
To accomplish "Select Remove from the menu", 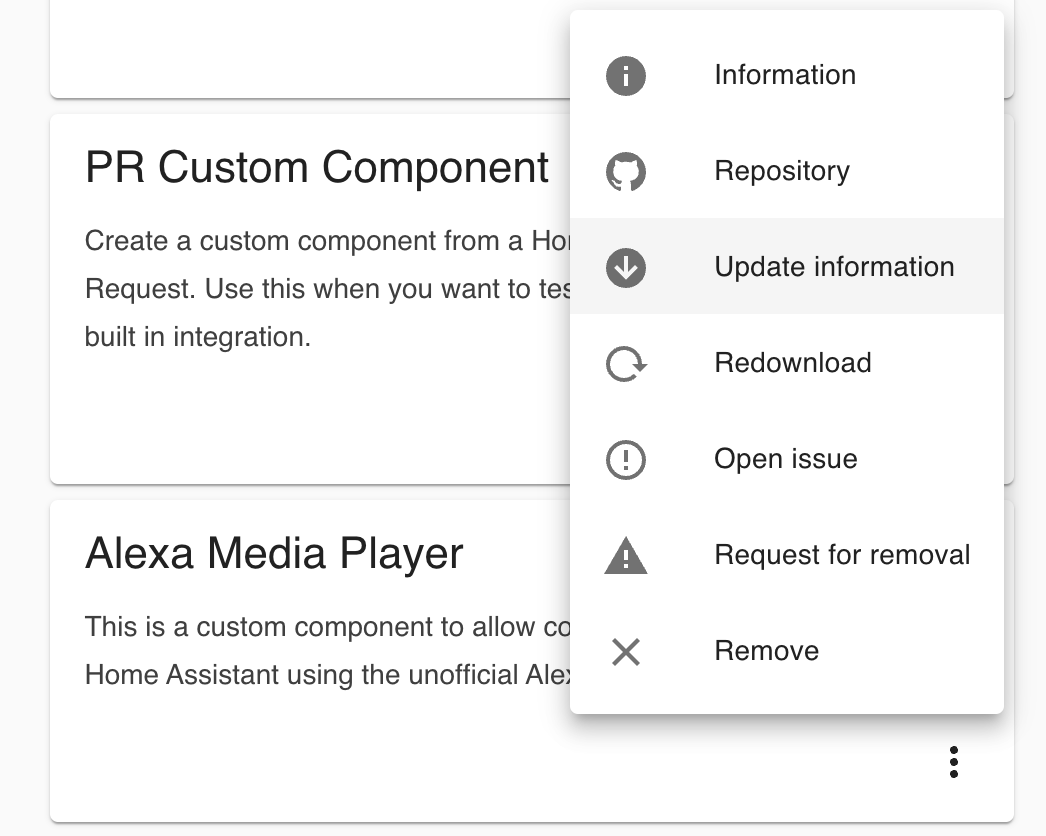I will (787, 651).
